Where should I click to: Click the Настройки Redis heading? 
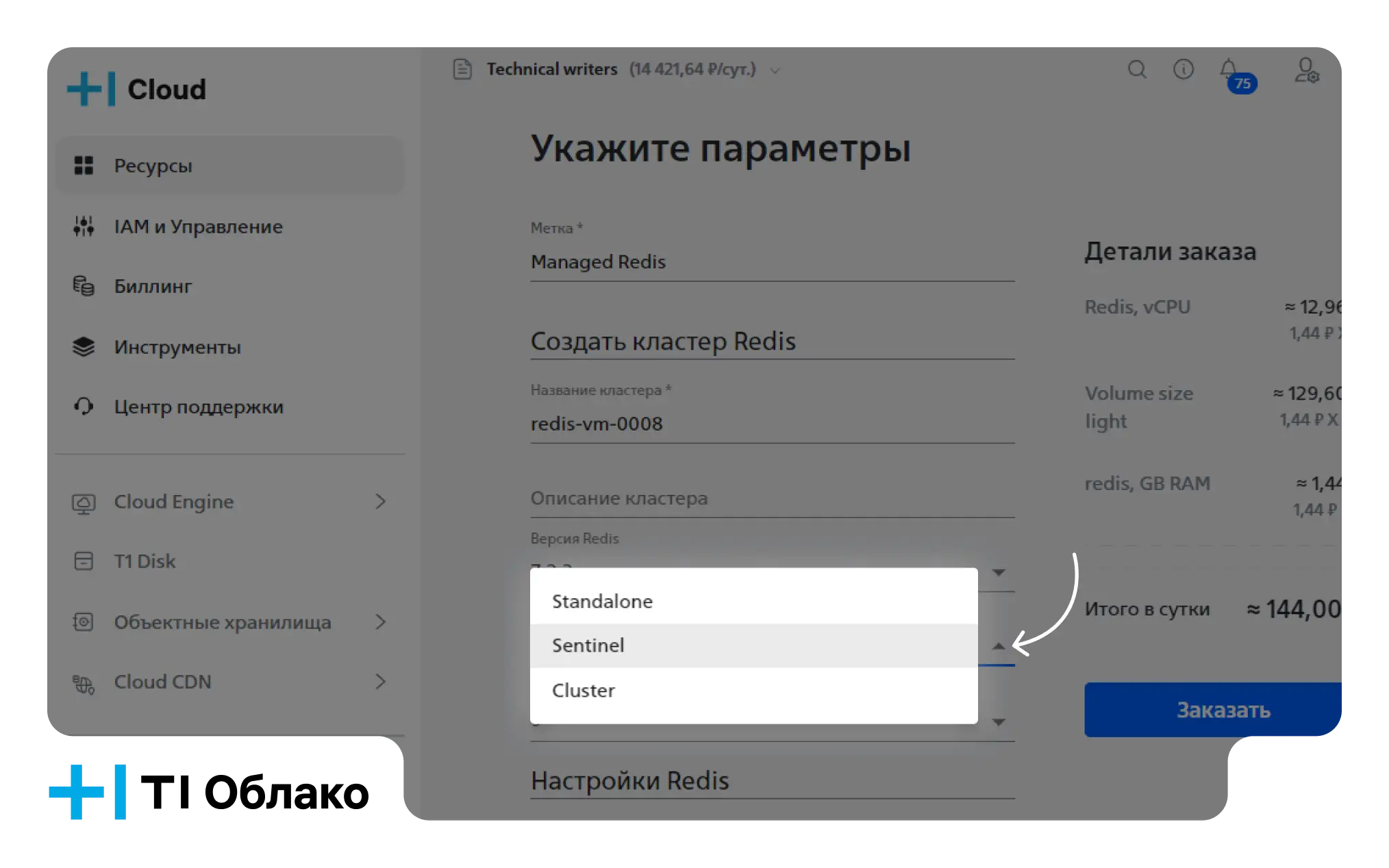(x=630, y=780)
